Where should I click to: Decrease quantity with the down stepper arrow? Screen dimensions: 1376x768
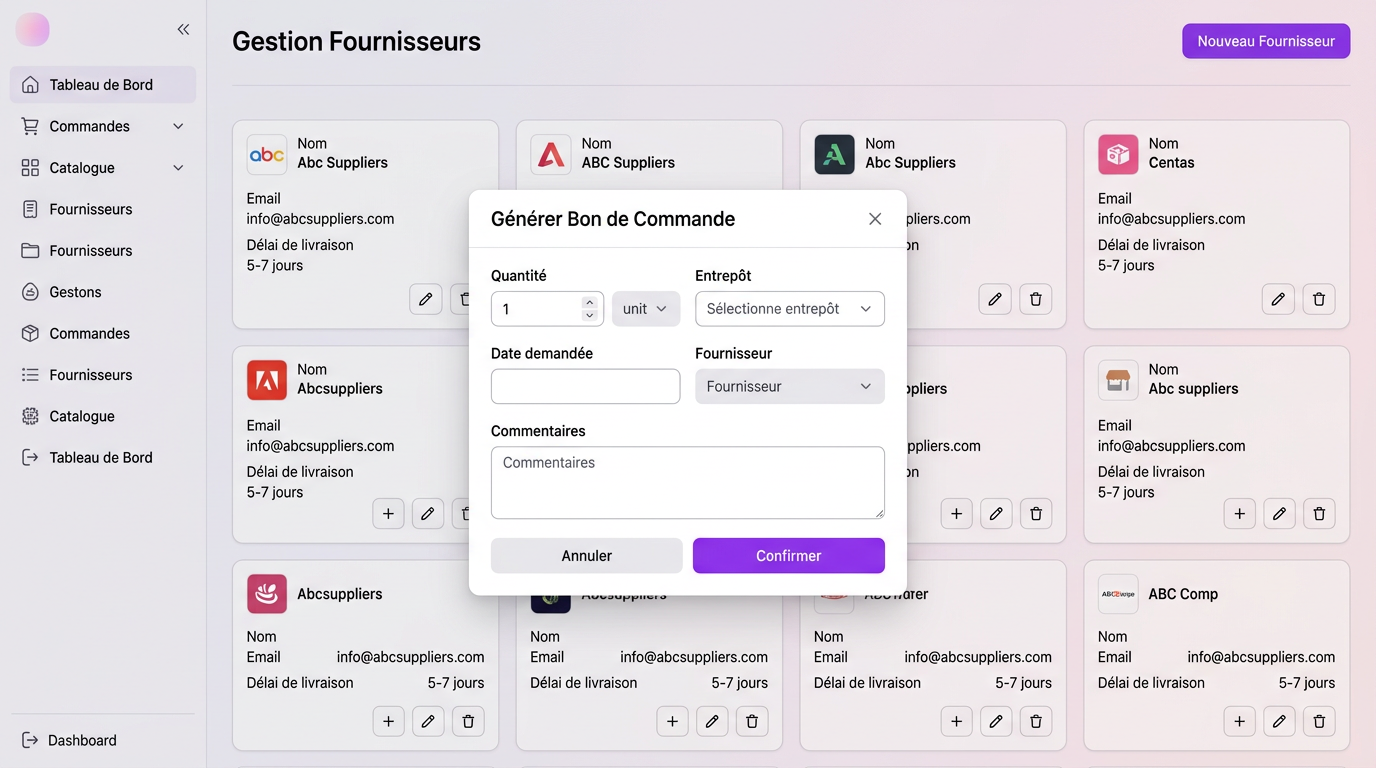pyautogui.click(x=590, y=316)
